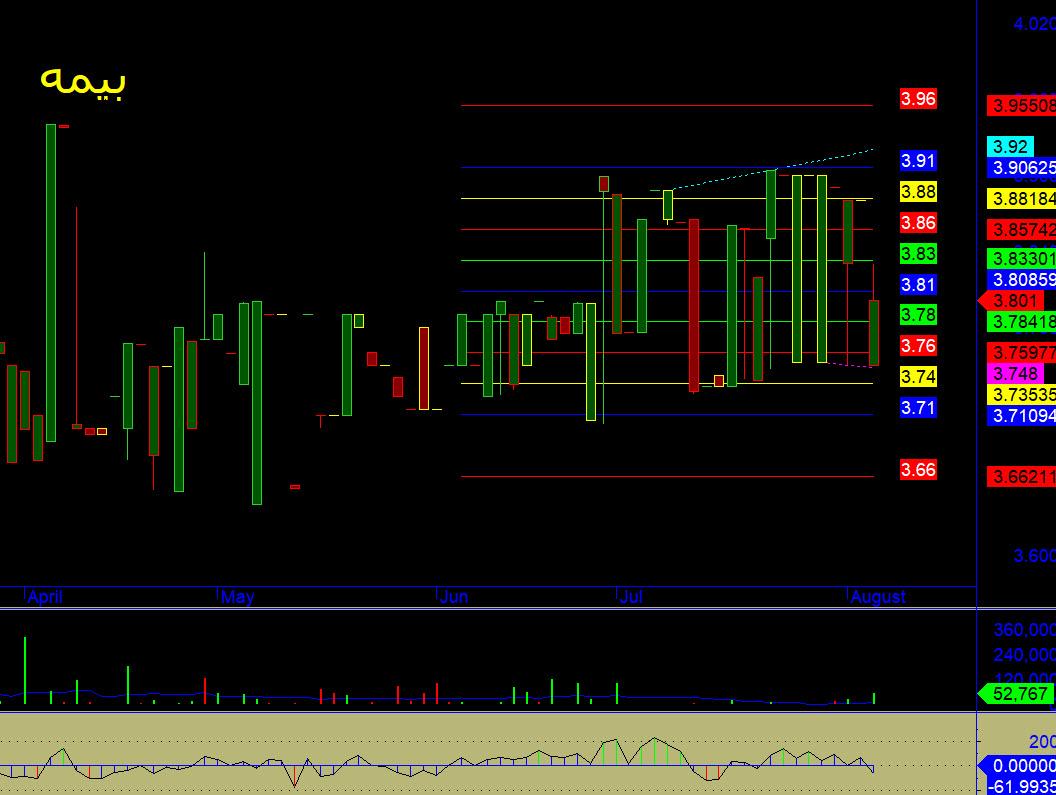Select the yellow 3.88184 axis price tag
1056x795 pixels.
[x=1022, y=199]
